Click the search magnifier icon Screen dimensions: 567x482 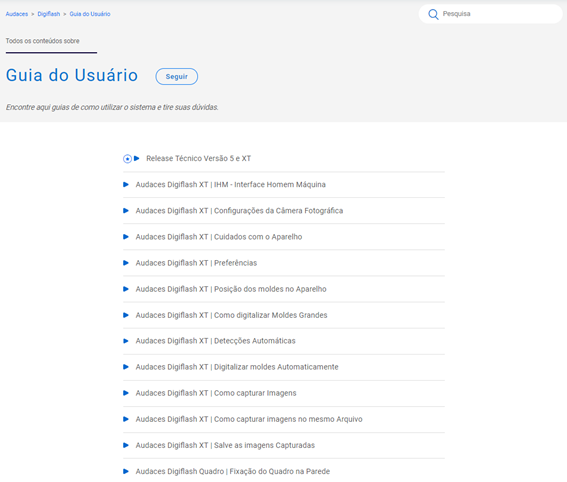click(x=433, y=14)
